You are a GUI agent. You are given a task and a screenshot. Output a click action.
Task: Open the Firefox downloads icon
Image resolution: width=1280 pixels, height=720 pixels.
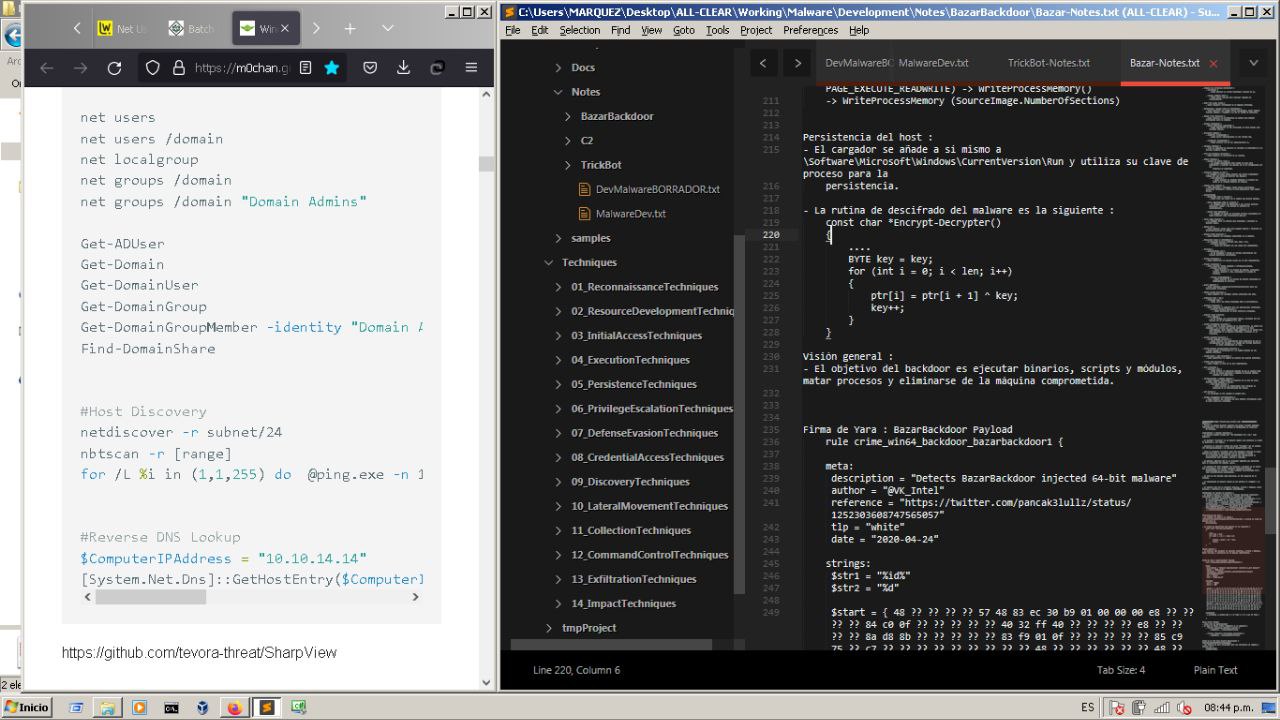click(404, 68)
